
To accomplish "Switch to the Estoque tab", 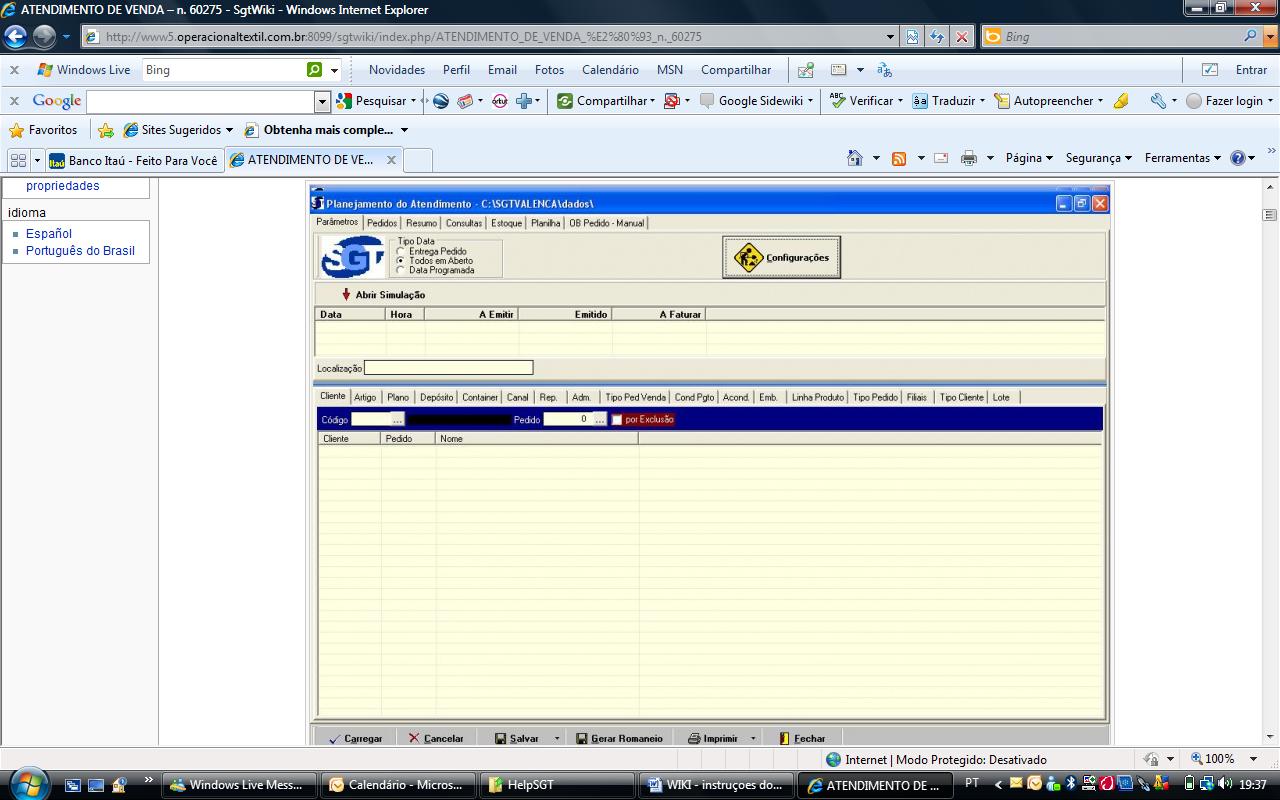I will point(506,223).
